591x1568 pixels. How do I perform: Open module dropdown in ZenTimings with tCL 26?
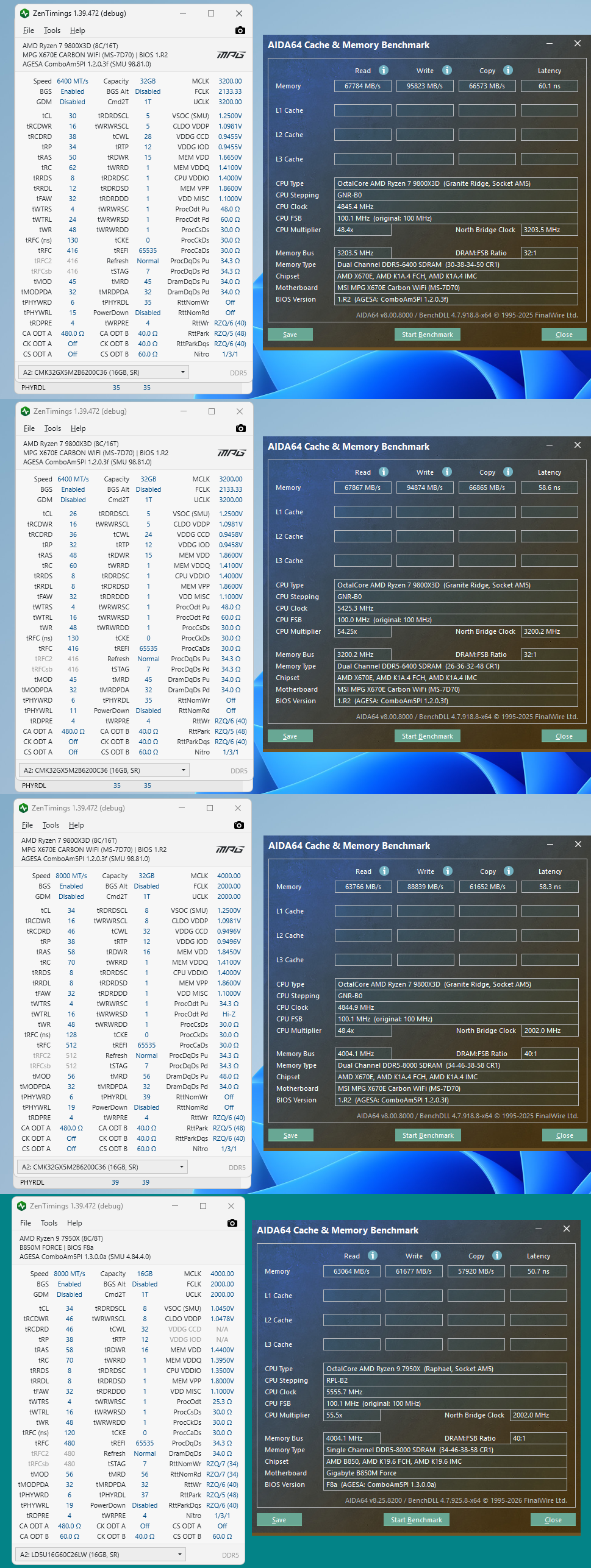pyautogui.click(x=104, y=770)
